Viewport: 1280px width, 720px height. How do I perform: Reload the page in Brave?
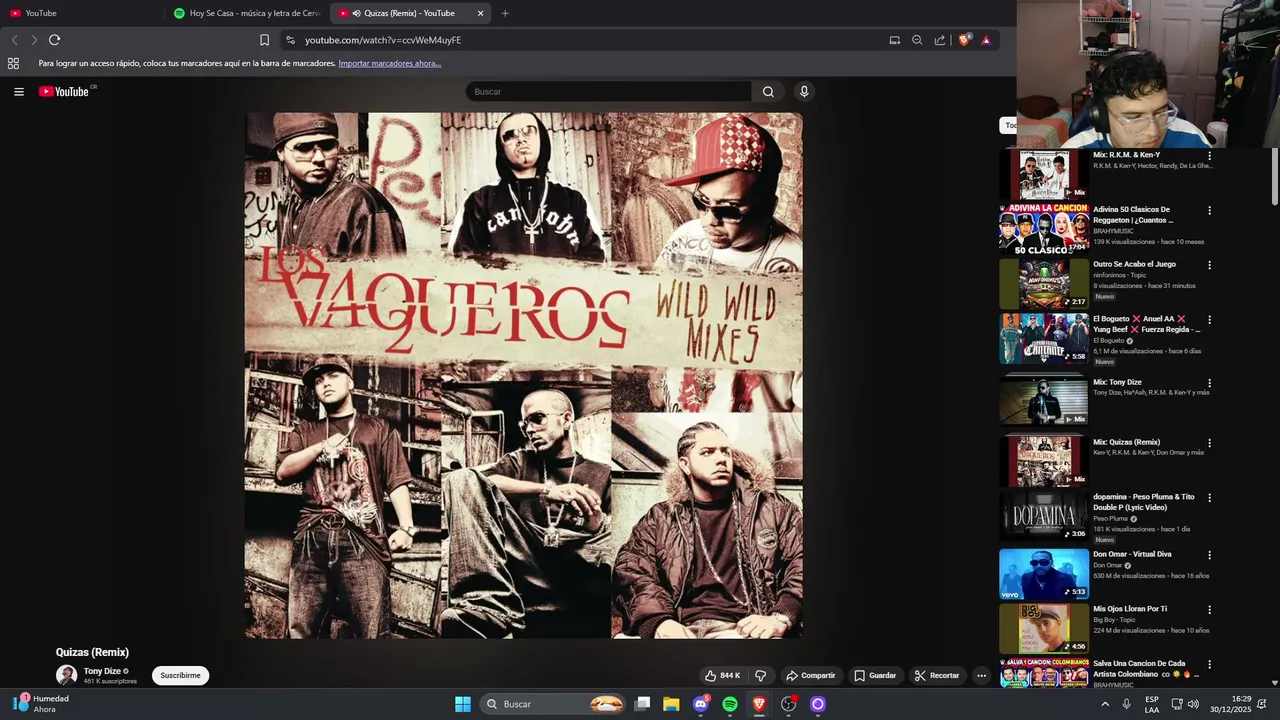click(54, 40)
